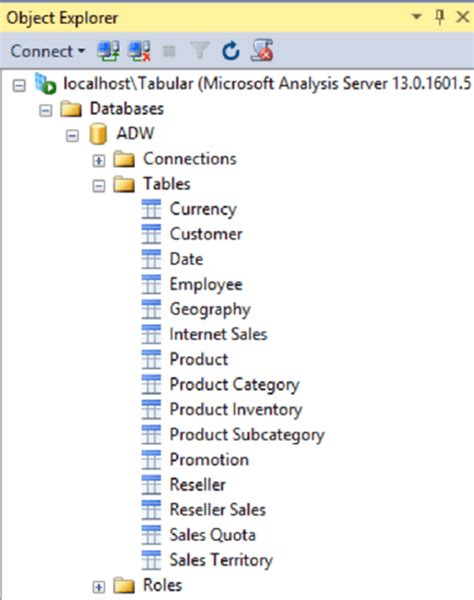Select the Tables folder label
The image size is (474, 600).
(167, 184)
